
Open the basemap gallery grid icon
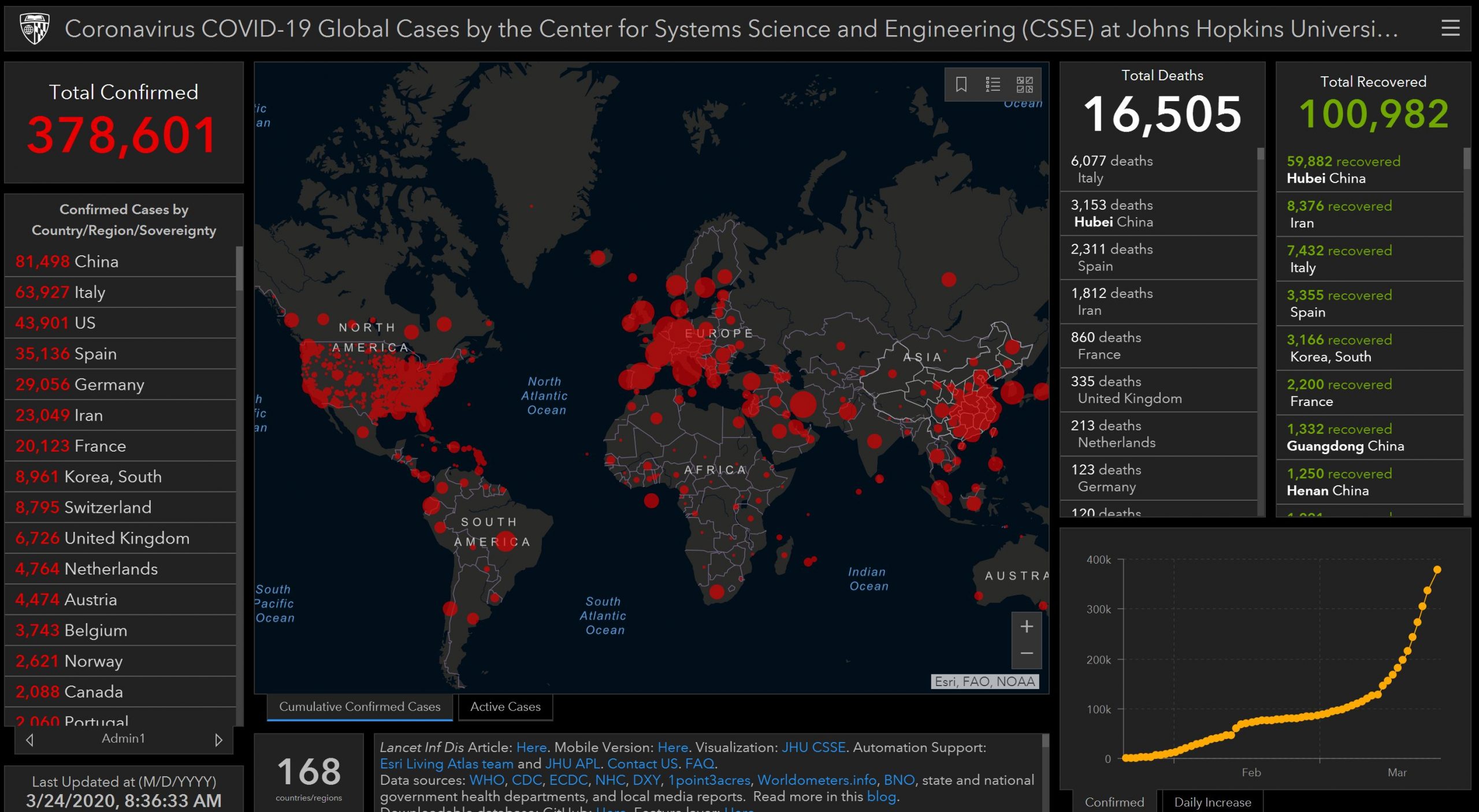point(1024,84)
